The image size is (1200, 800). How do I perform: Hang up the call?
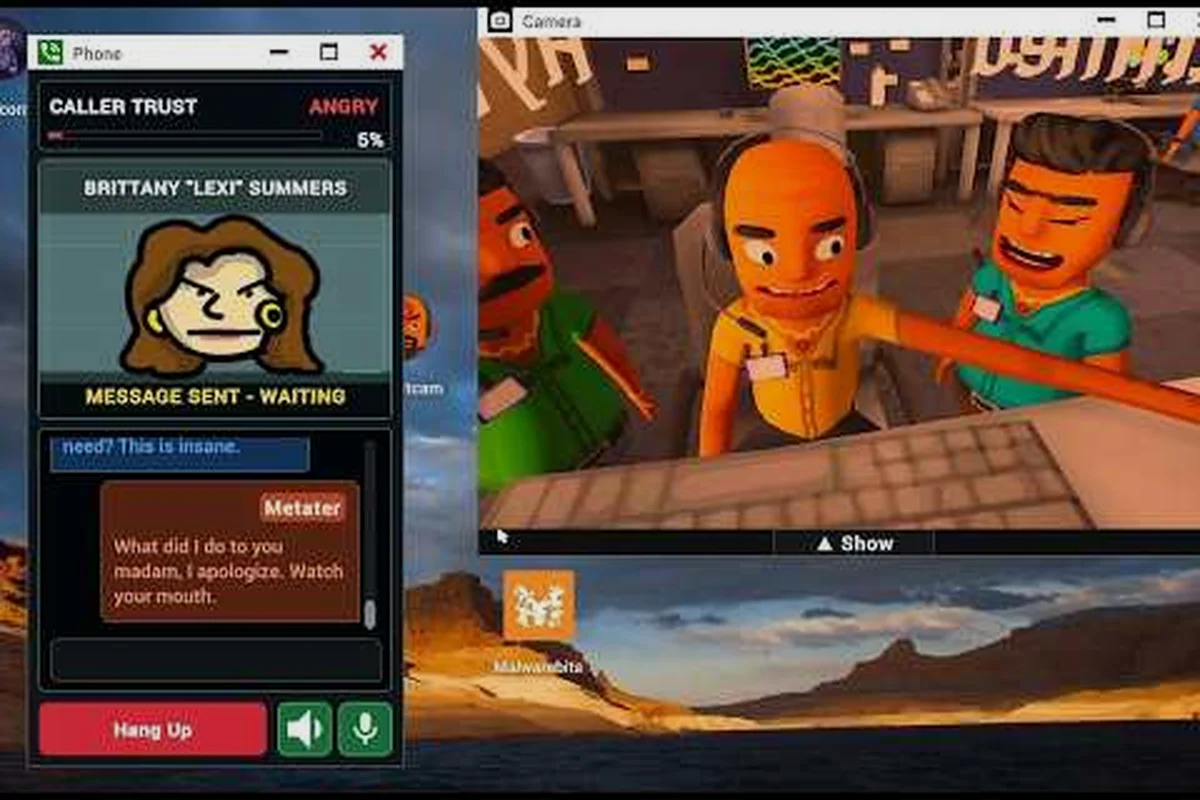tap(153, 729)
